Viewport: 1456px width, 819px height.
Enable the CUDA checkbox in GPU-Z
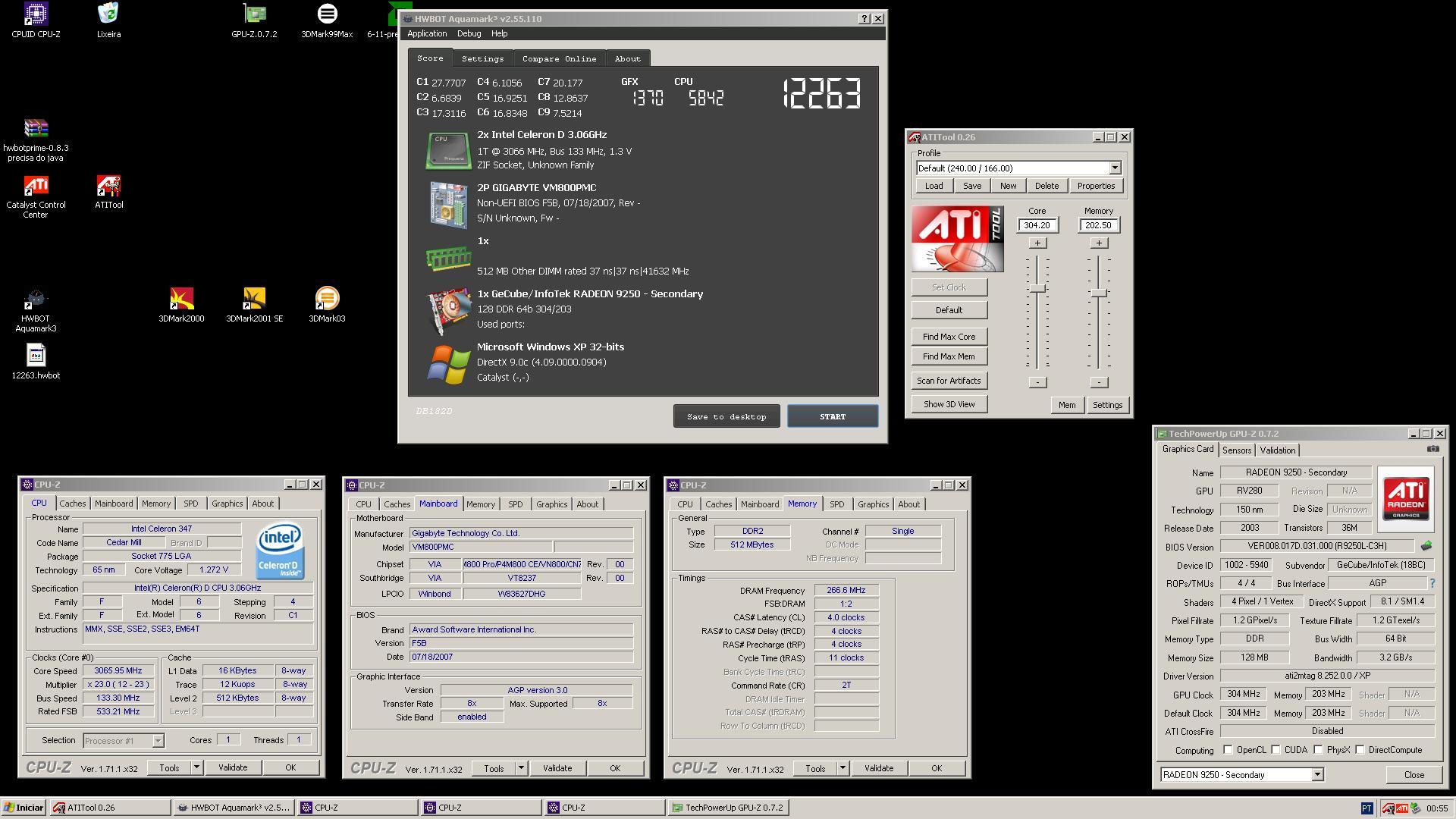(1276, 750)
